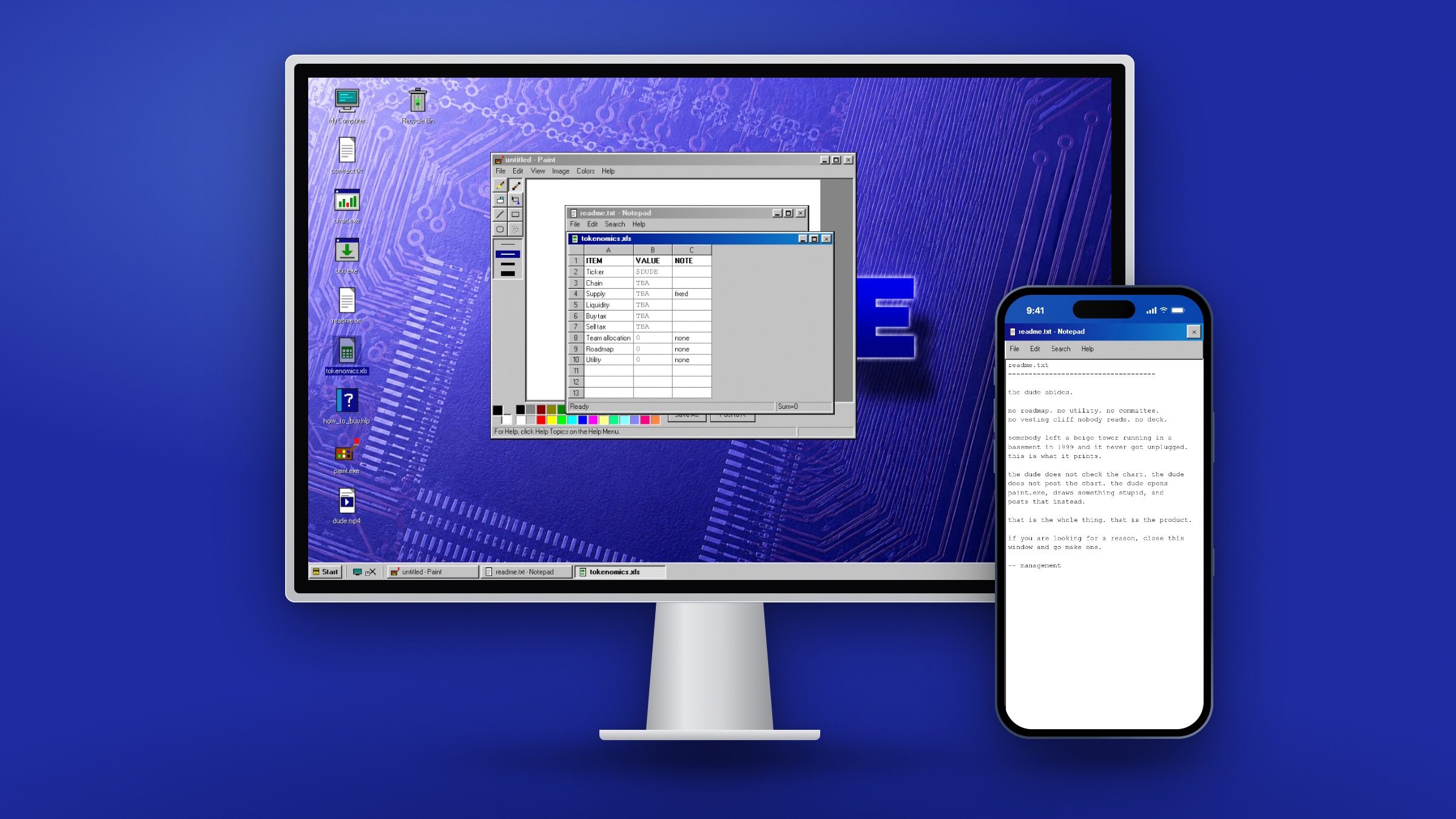
Task: Click the 'fixed' note cell for Supply
Action: [692, 294]
